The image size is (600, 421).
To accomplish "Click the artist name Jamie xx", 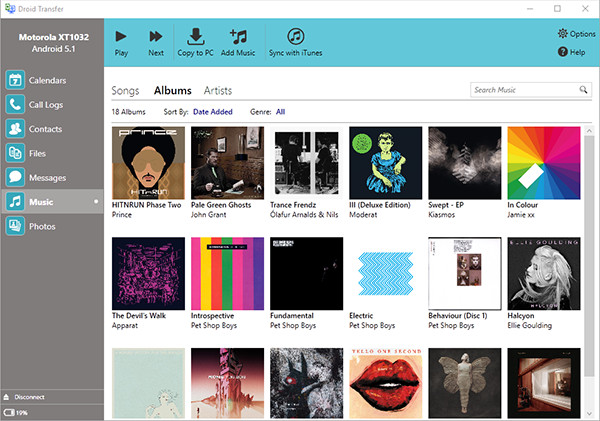I will click(x=521, y=215).
